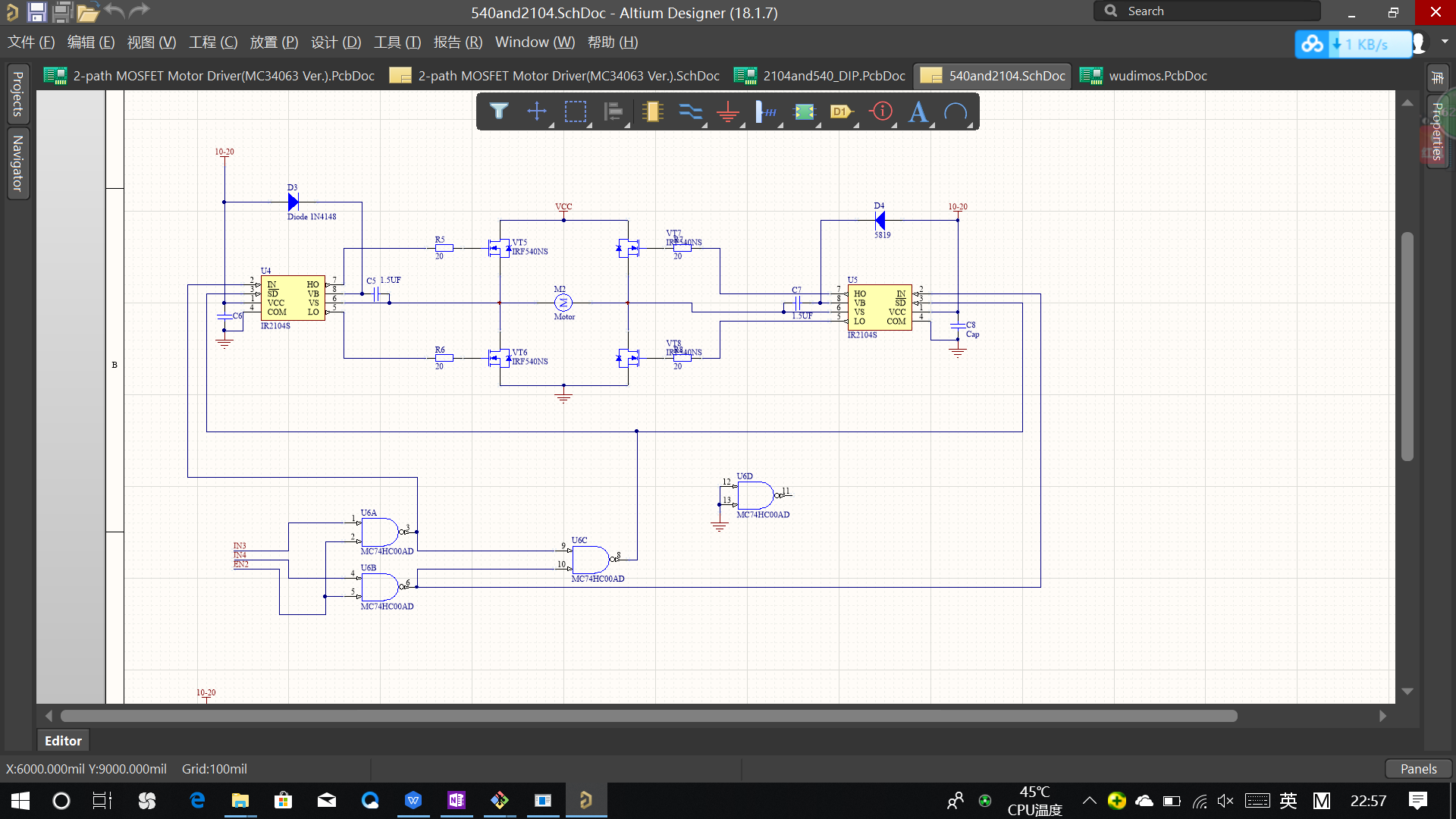The width and height of the screenshot is (1456, 819).
Task: Select the move objects tool
Action: [x=537, y=112]
